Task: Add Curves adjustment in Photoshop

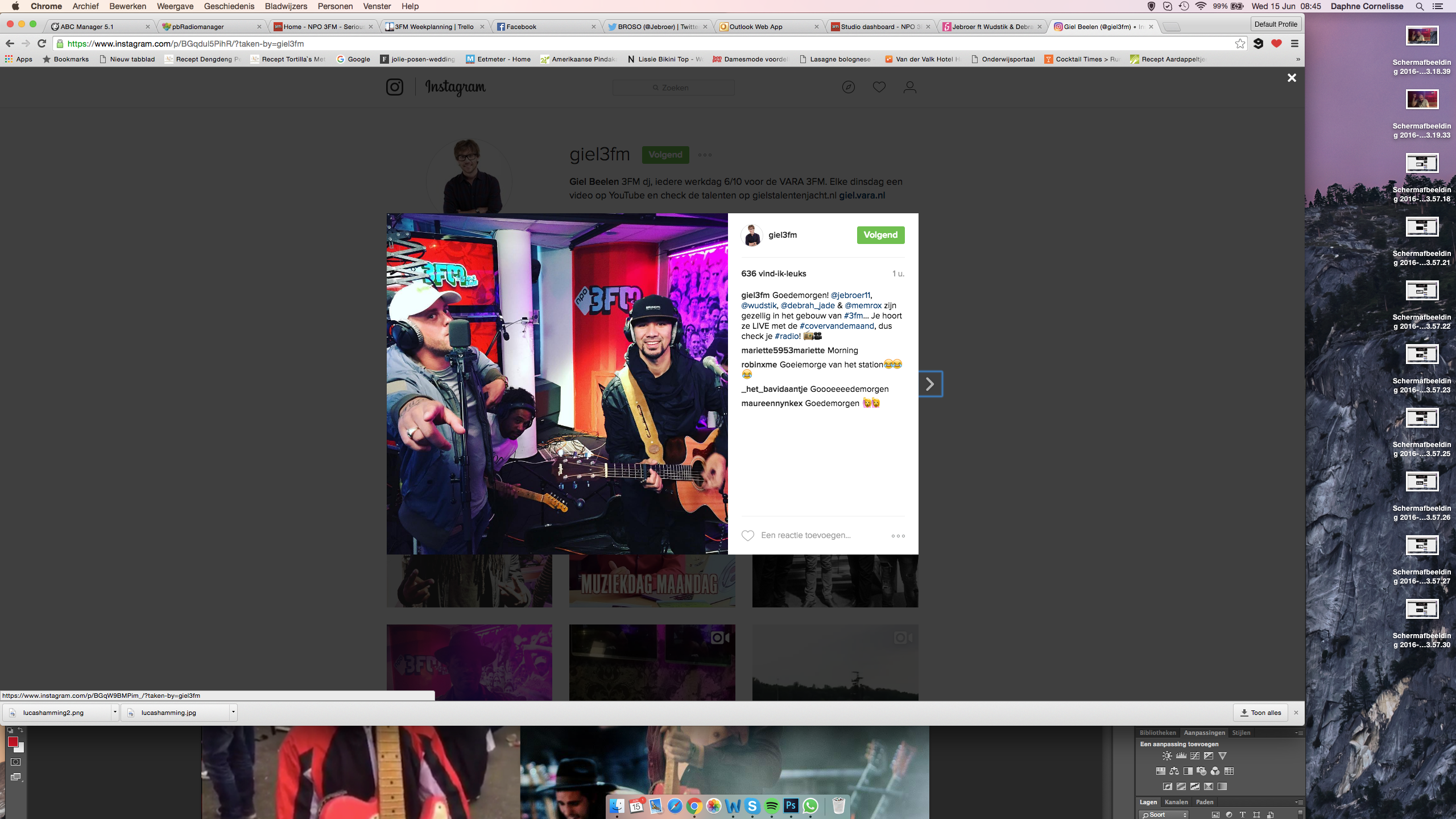Action: click(1195, 756)
